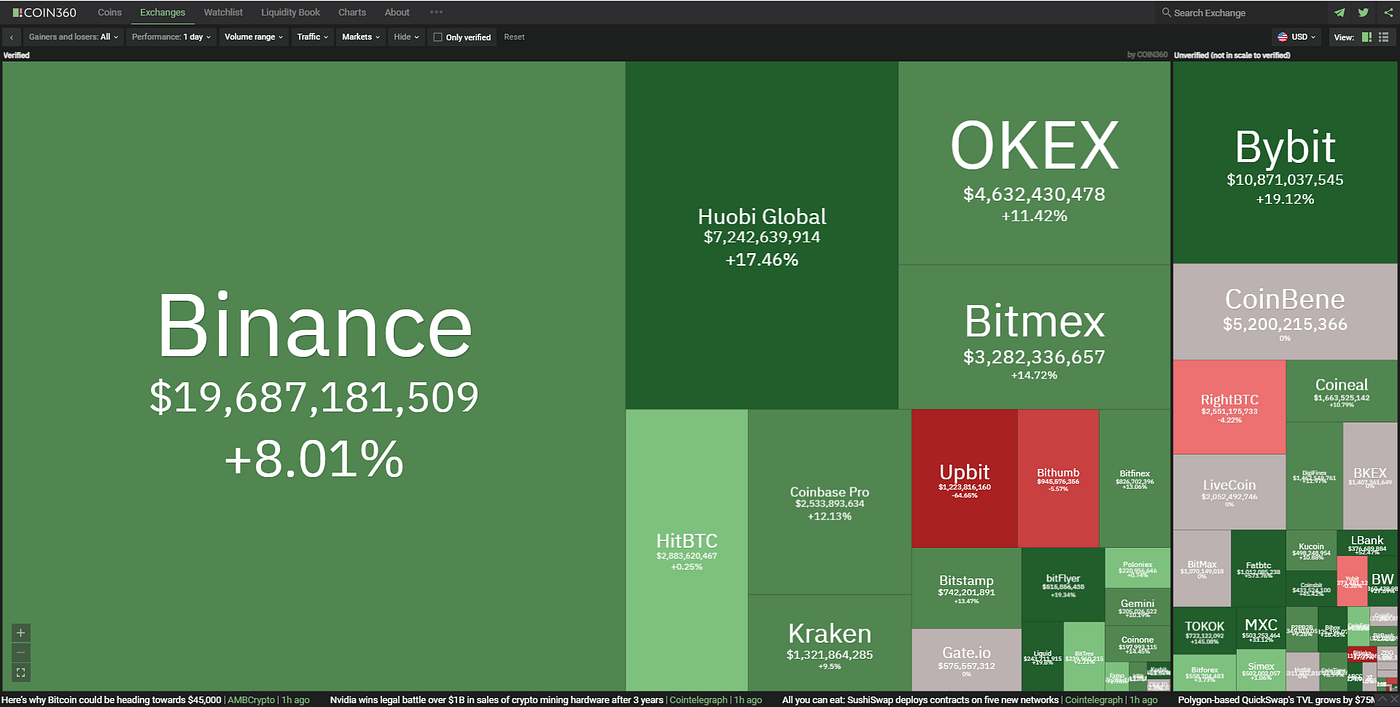
Task: Click the zoom out minus button
Action: tap(21, 652)
